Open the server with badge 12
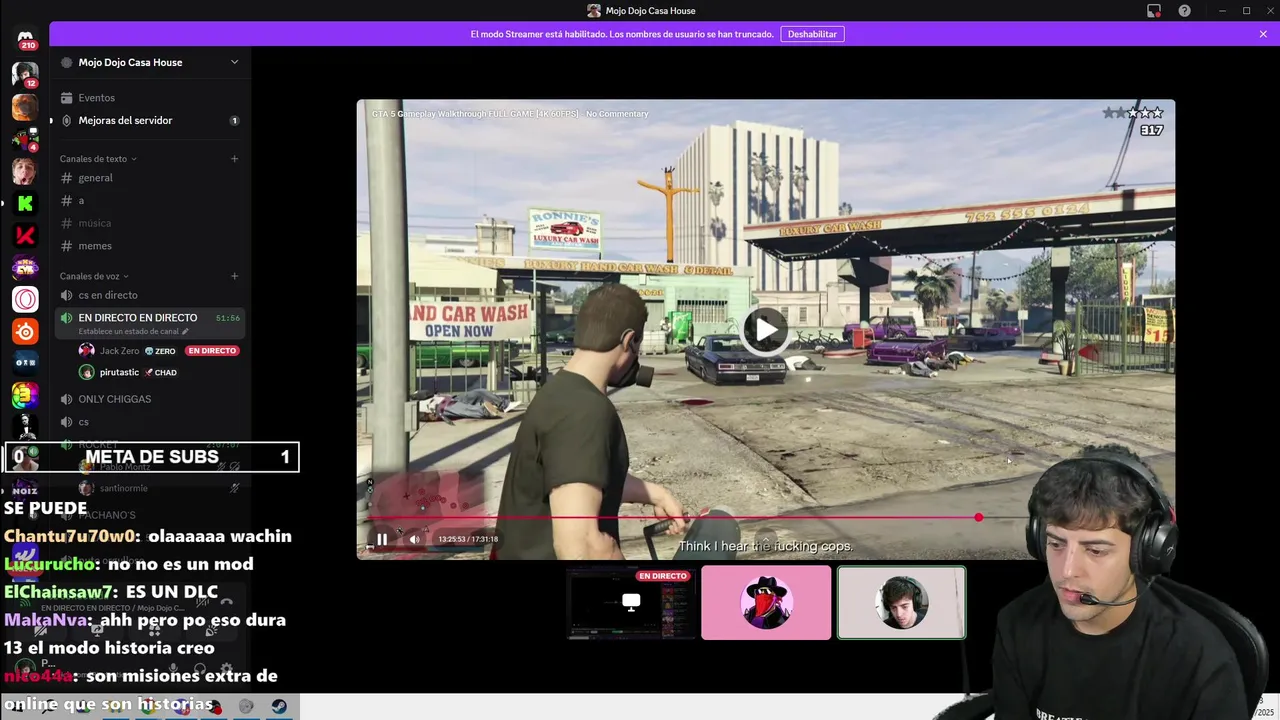Image resolution: width=1280 pixels, height=720 pixels. pyautogui.click(x=25, y=74)
